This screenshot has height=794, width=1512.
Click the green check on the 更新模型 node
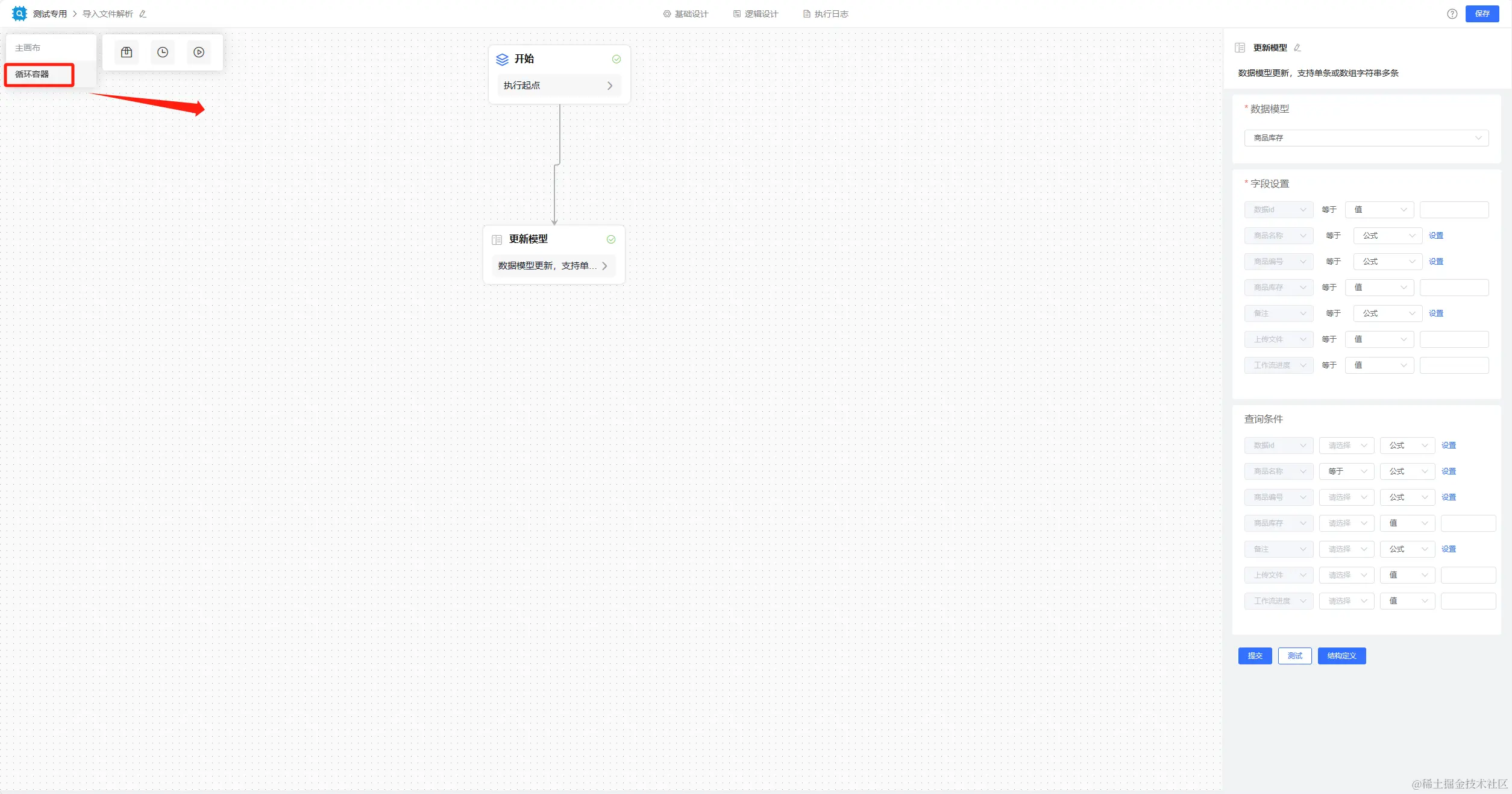(x=611, y=239)
